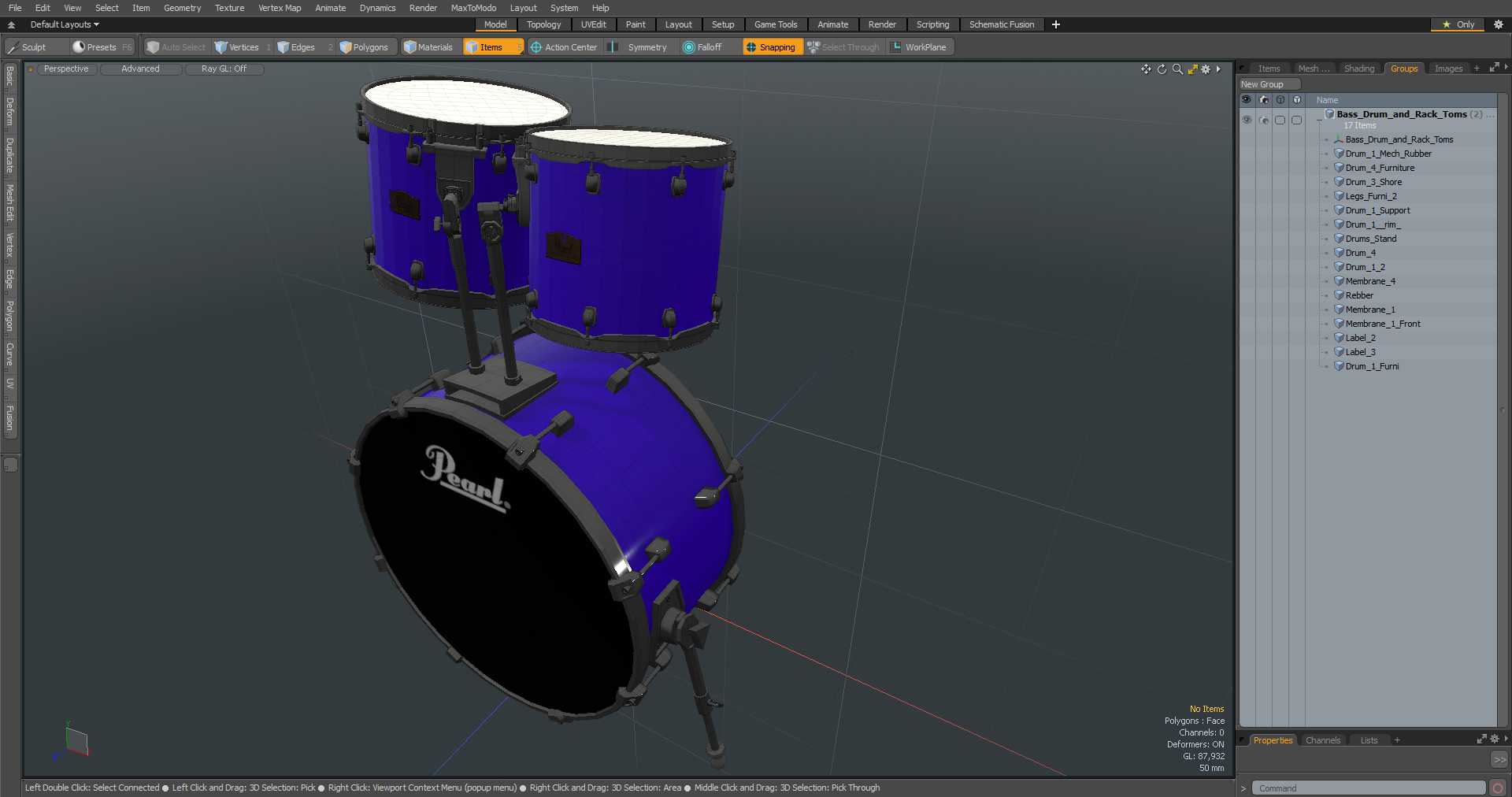Open the Schematic Fusion layout
This screenshot has width=1512, height=797.
[x=1002, y=24]
